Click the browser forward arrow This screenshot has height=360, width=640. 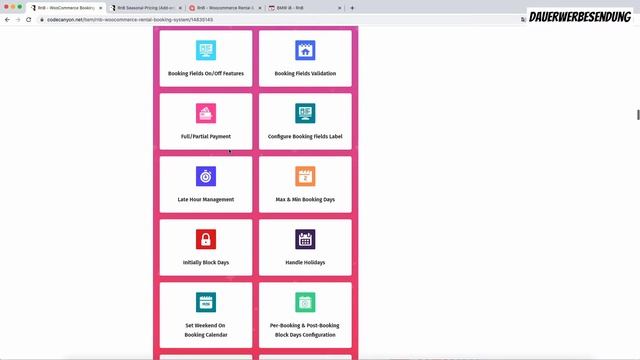(18, 20)
